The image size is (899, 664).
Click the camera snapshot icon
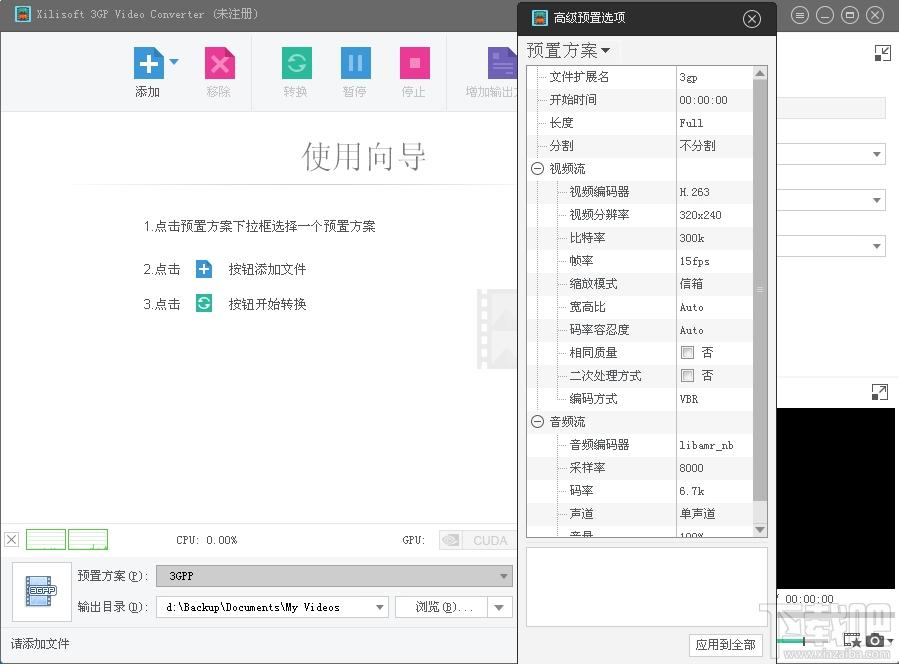pos(875,639)
